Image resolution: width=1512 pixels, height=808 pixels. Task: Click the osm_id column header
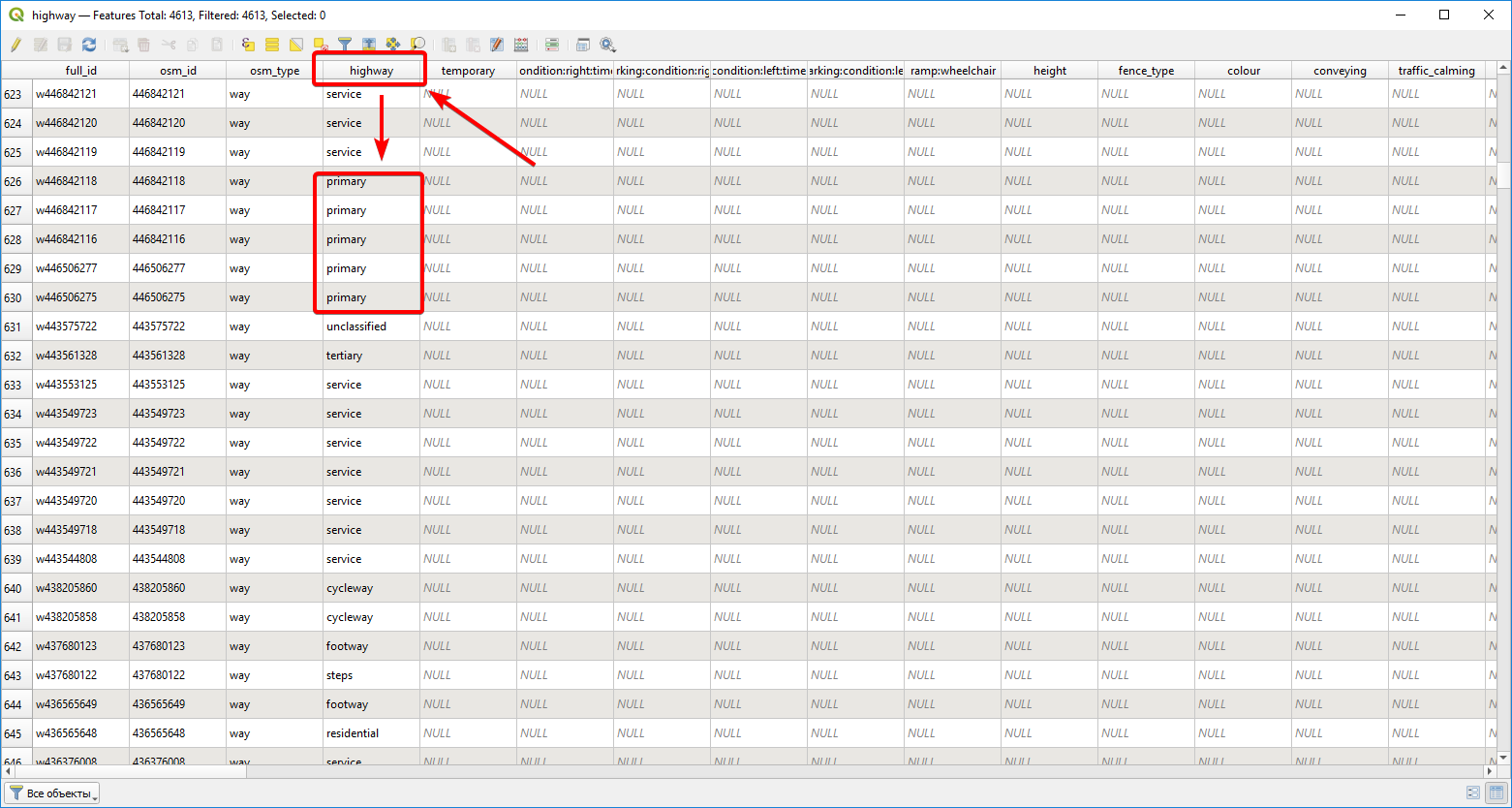pyautogui.click(x=177, y=71)
